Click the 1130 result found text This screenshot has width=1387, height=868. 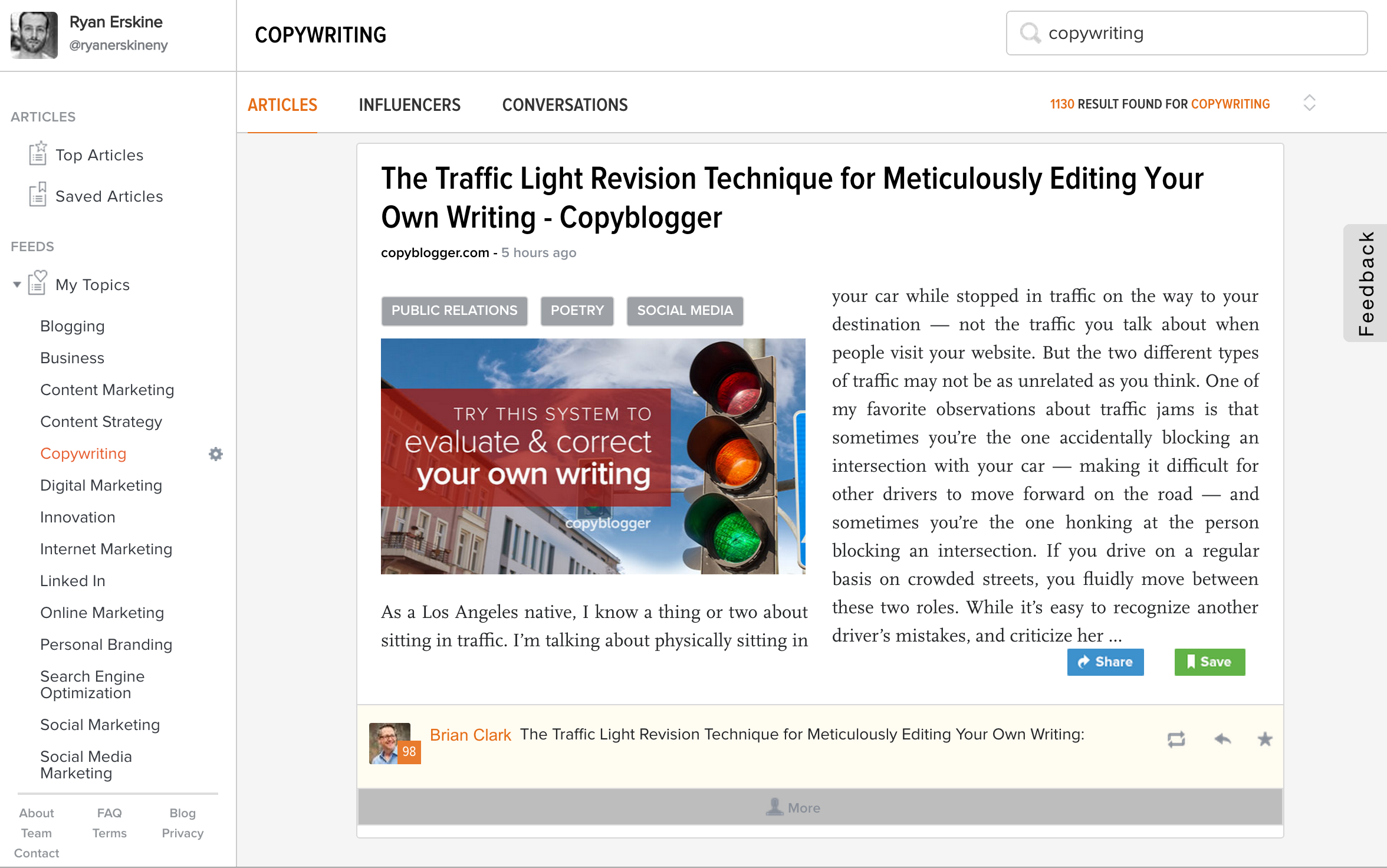point(1160,104)
